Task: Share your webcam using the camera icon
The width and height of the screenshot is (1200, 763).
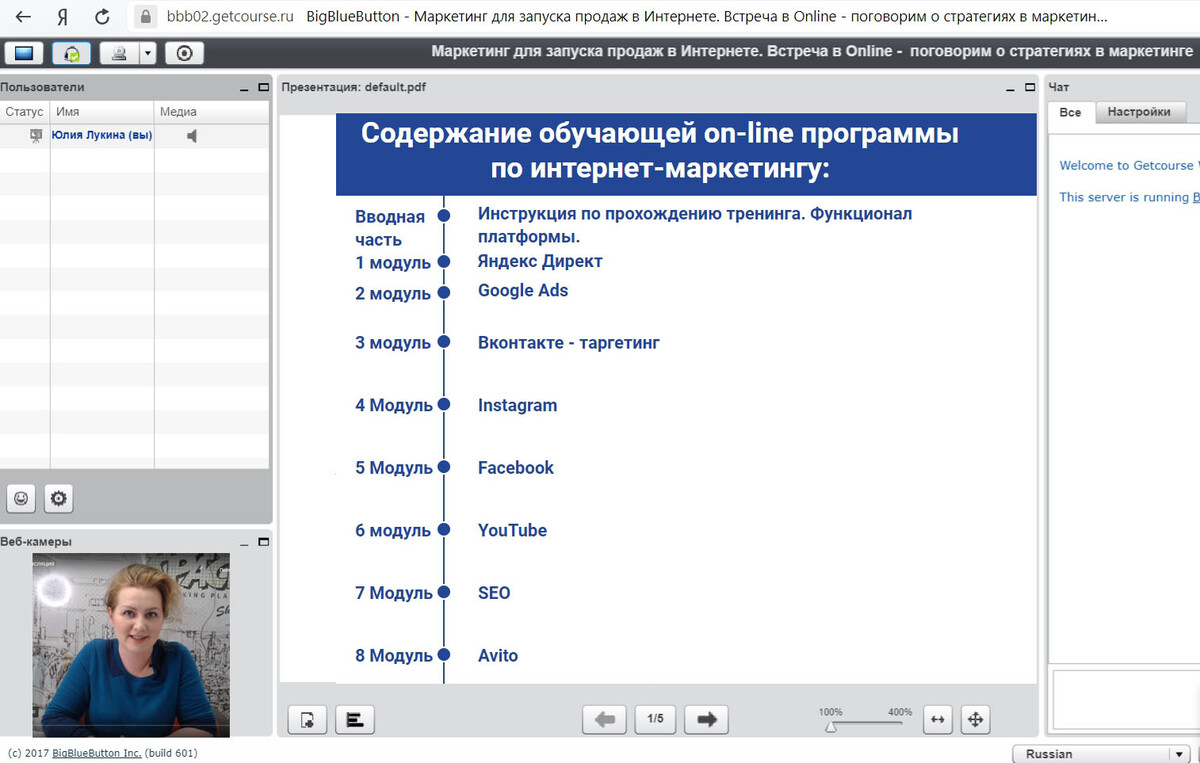Action: pyautogui.click(x=119, y=53)
